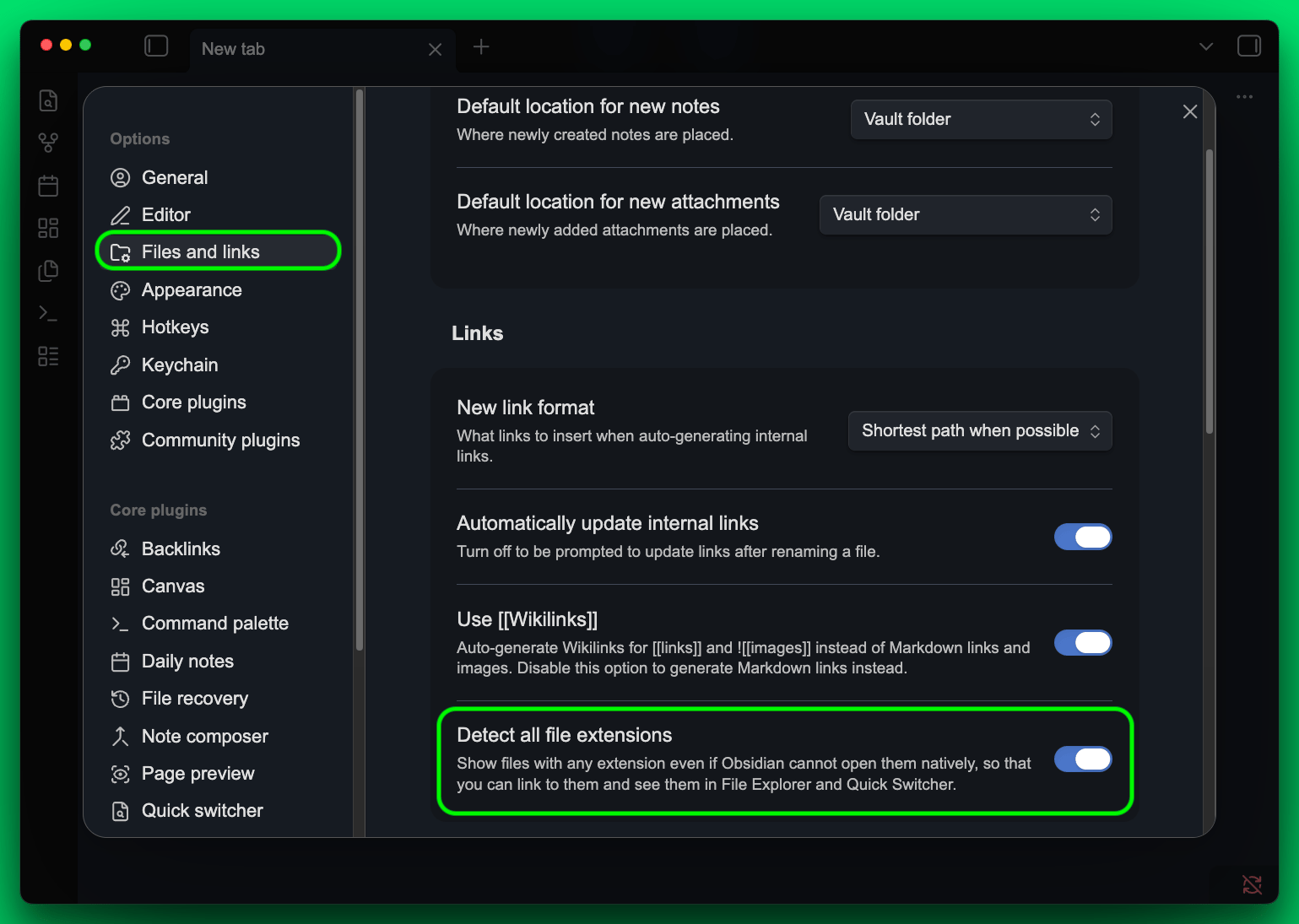Click the Community plugins puzzle icon

point(121,440)
